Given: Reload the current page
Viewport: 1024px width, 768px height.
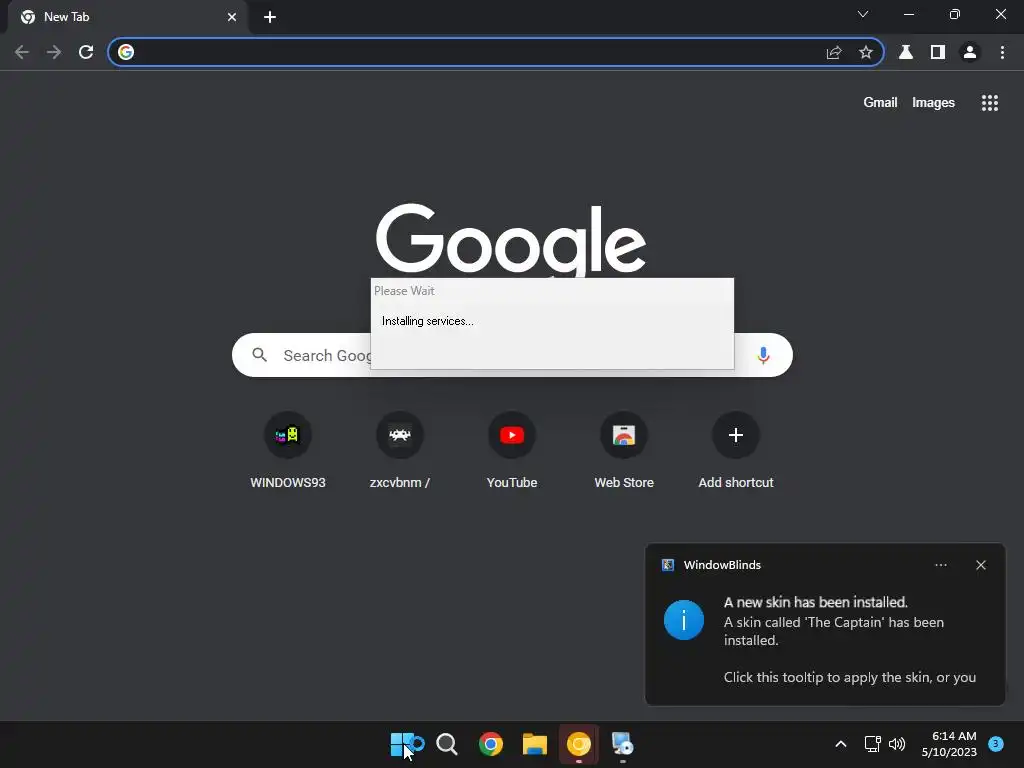Looking at the screenshot, I should pos(86,52).
